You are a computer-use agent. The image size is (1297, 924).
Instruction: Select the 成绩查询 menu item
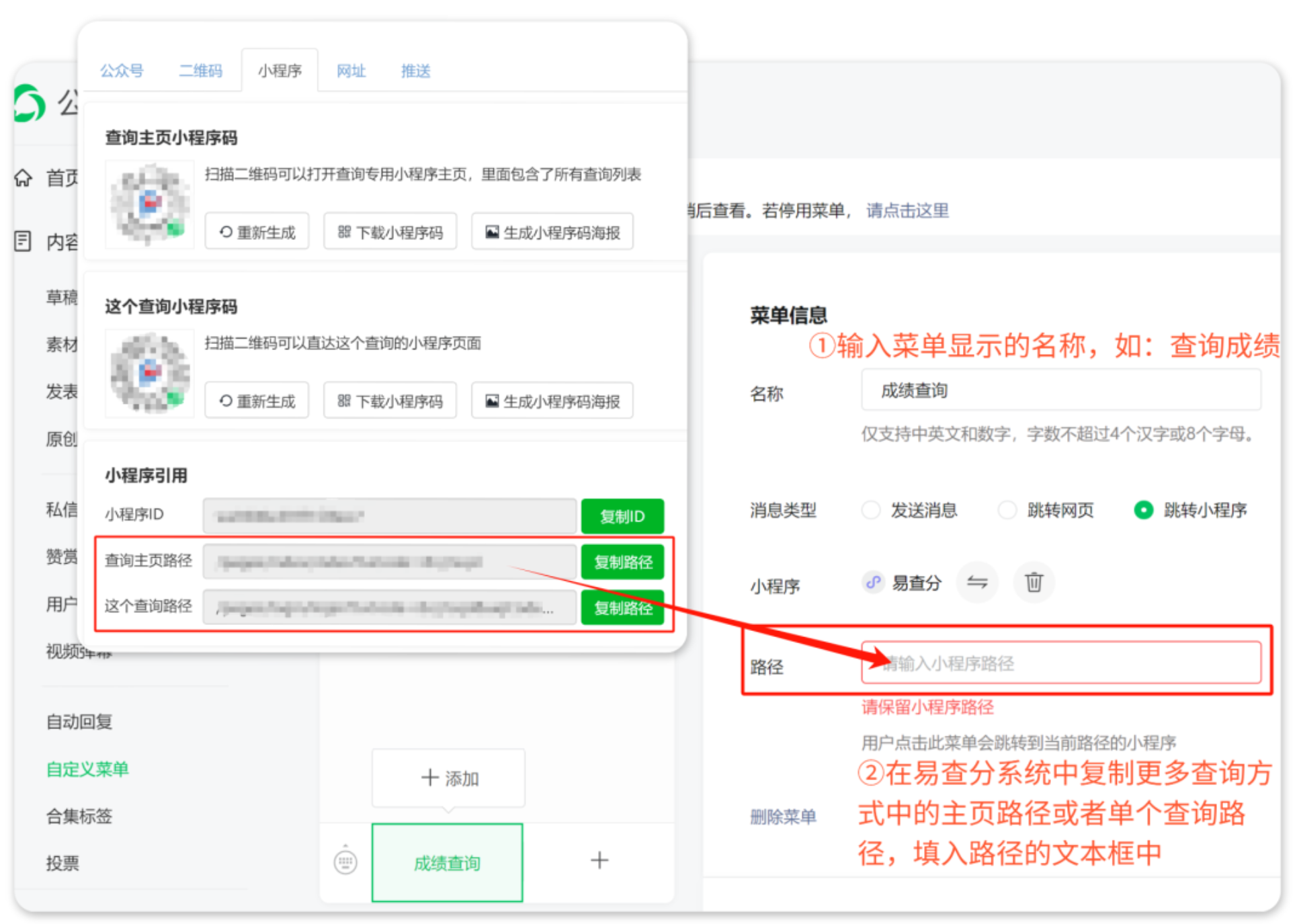[448, 862]
